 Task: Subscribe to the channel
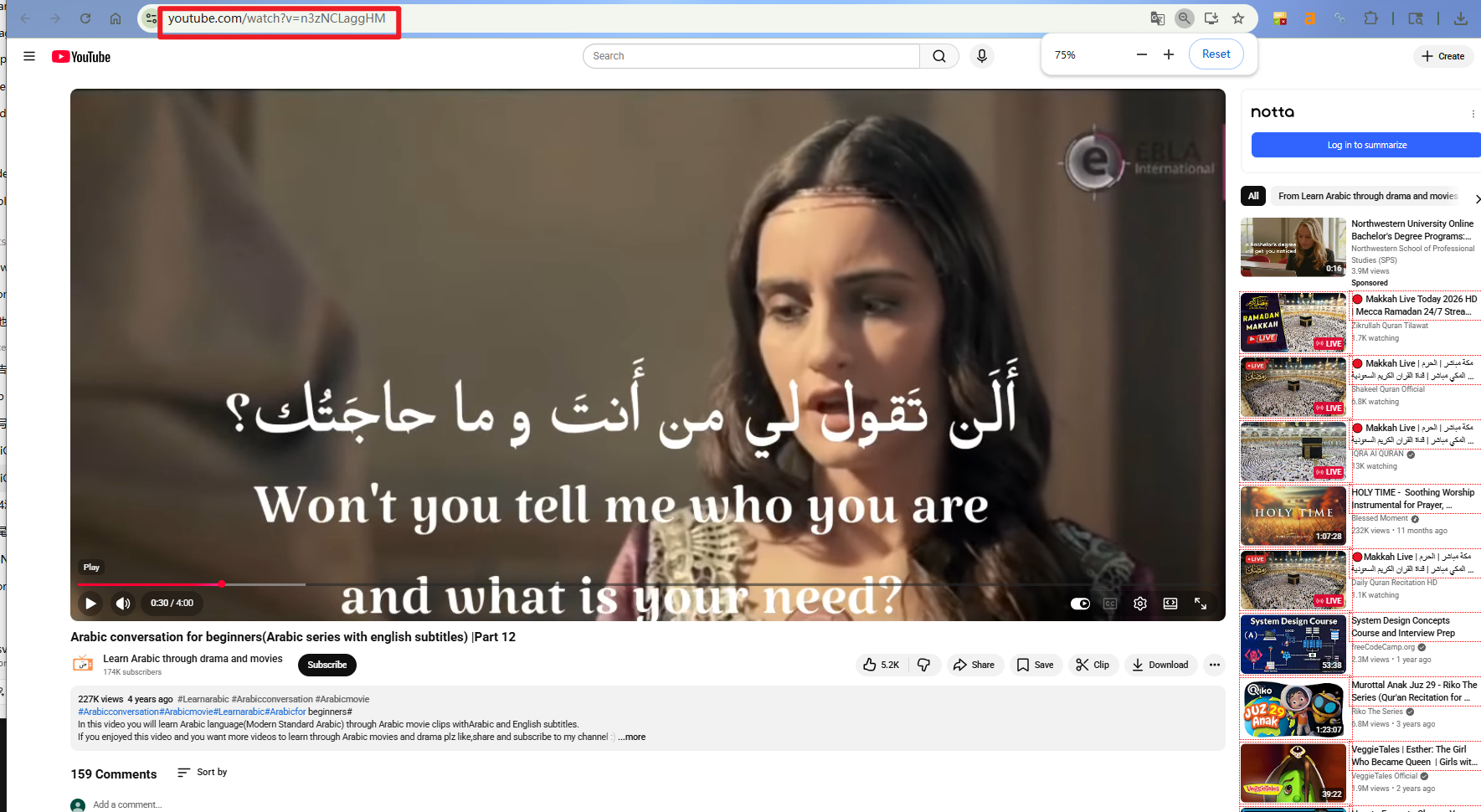[x=327, y=664]
